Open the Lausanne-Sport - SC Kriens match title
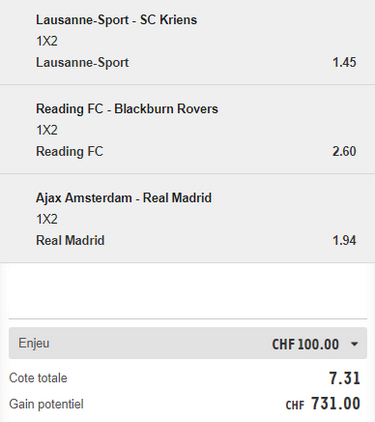This screenshot has width=375, height=422. (116, 20)
